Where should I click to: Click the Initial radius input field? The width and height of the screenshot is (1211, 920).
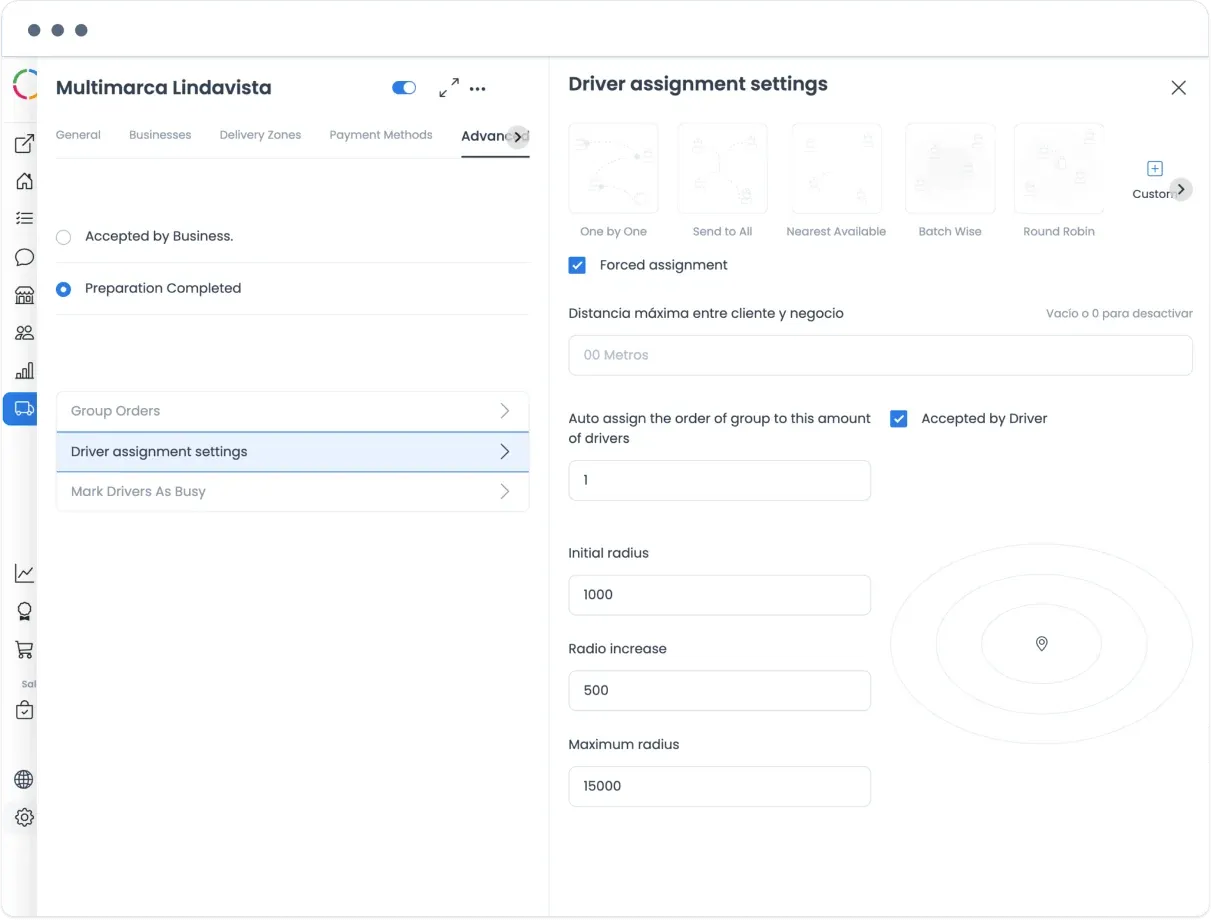[x=719, y=595]
